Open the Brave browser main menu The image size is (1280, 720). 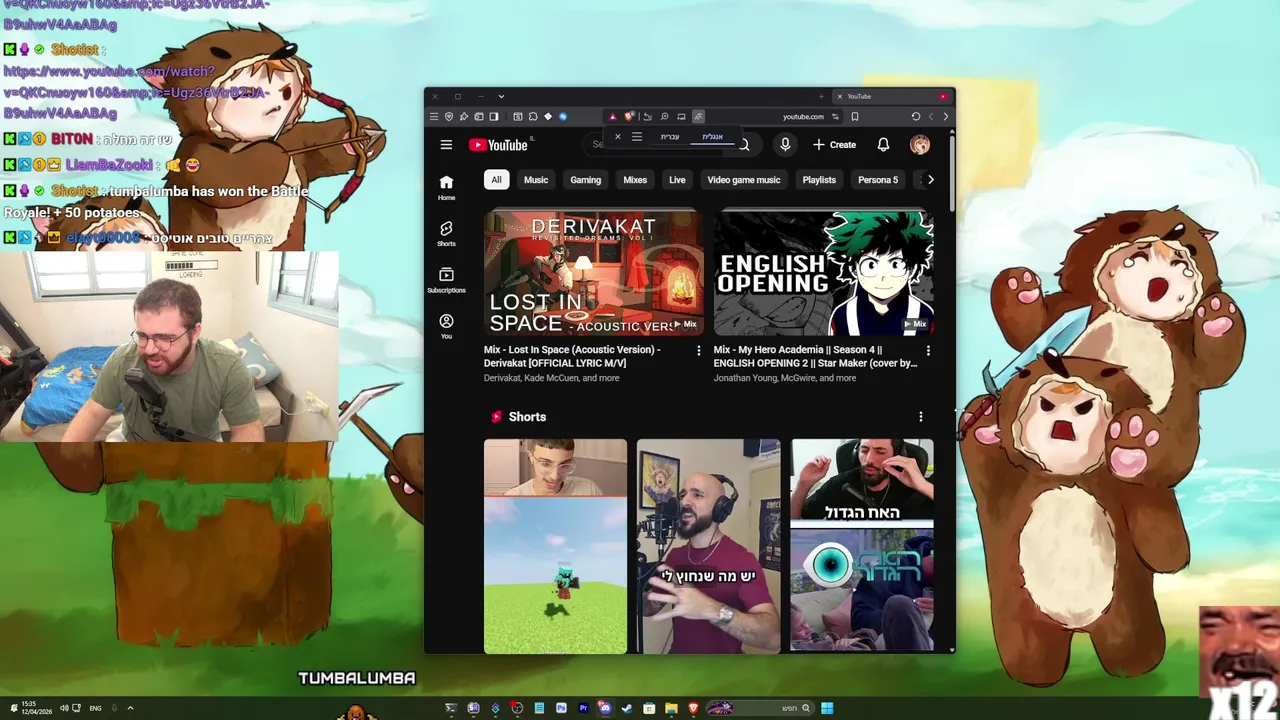(x=434, y=117)
